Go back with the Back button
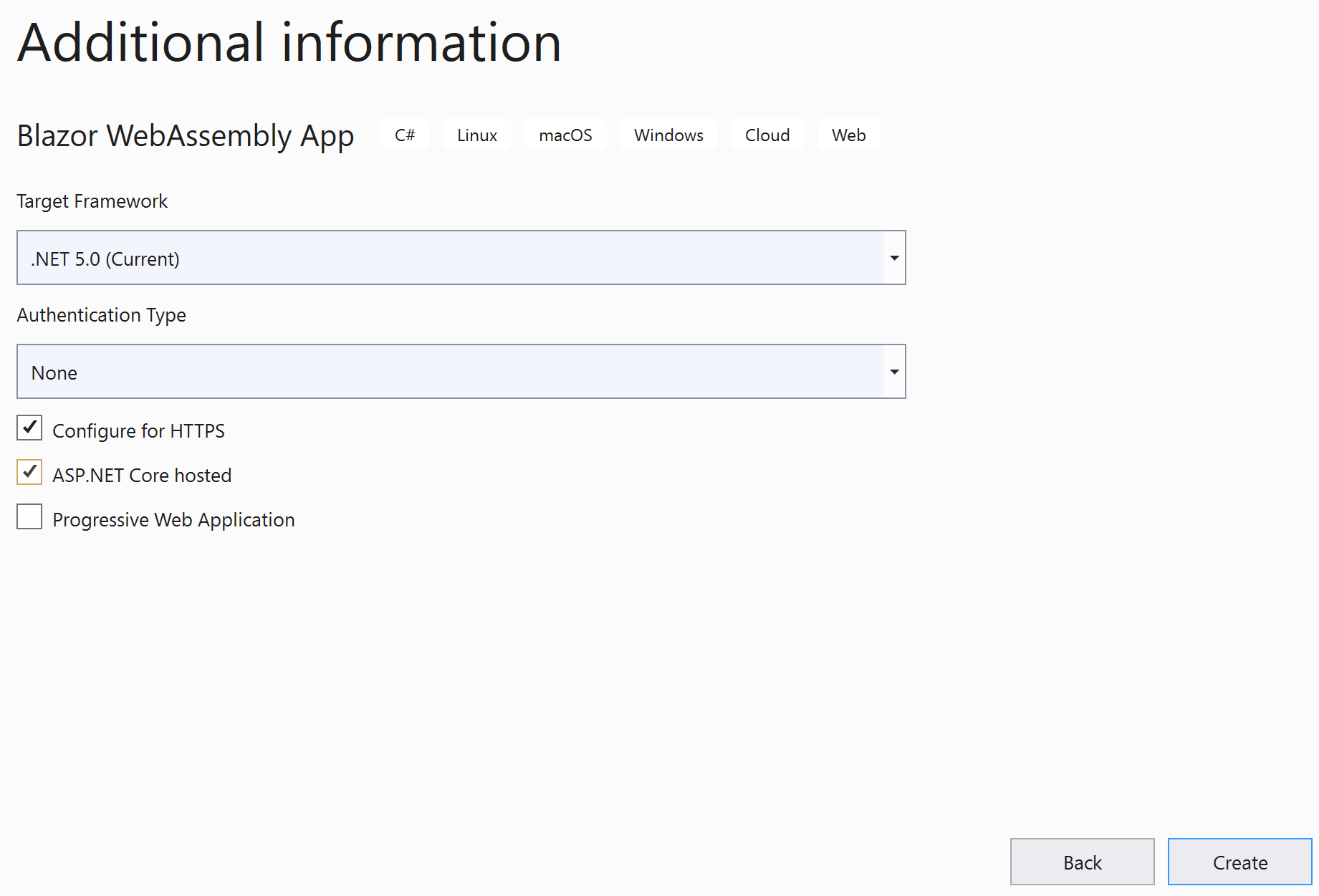Image resolution: width=1319 pixels, height=896 pixels. (1082, 862)
